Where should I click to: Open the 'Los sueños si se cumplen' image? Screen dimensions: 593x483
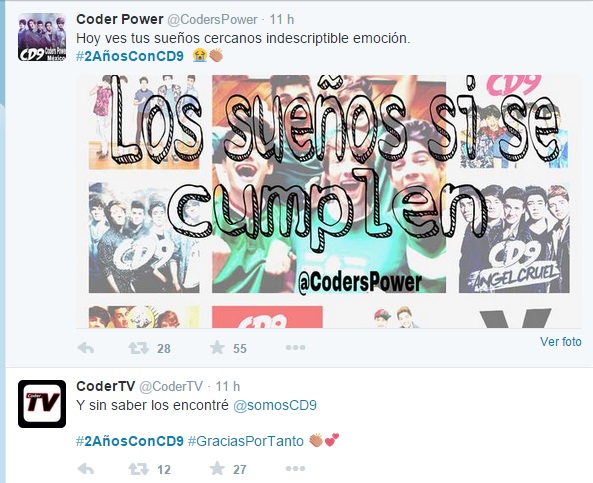click(x=329, y=201)
